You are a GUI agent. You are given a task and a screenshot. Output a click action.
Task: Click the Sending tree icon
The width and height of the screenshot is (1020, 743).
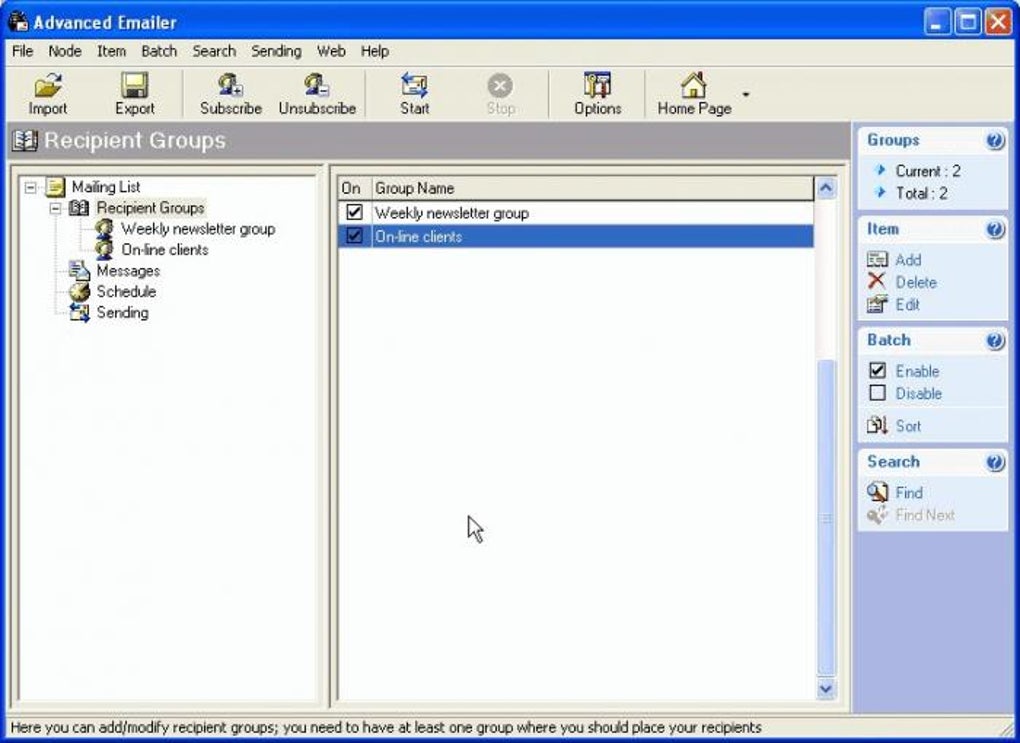point(79,312)
